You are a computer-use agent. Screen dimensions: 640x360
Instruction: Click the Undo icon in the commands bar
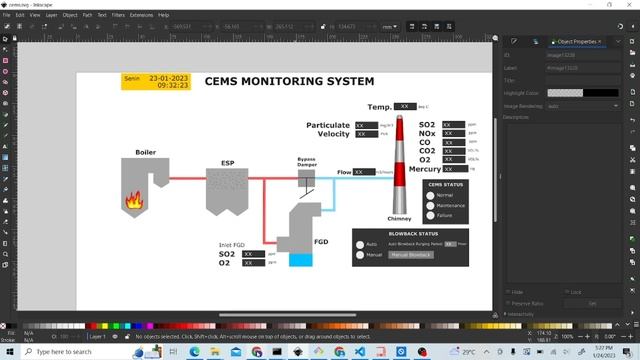632,120
